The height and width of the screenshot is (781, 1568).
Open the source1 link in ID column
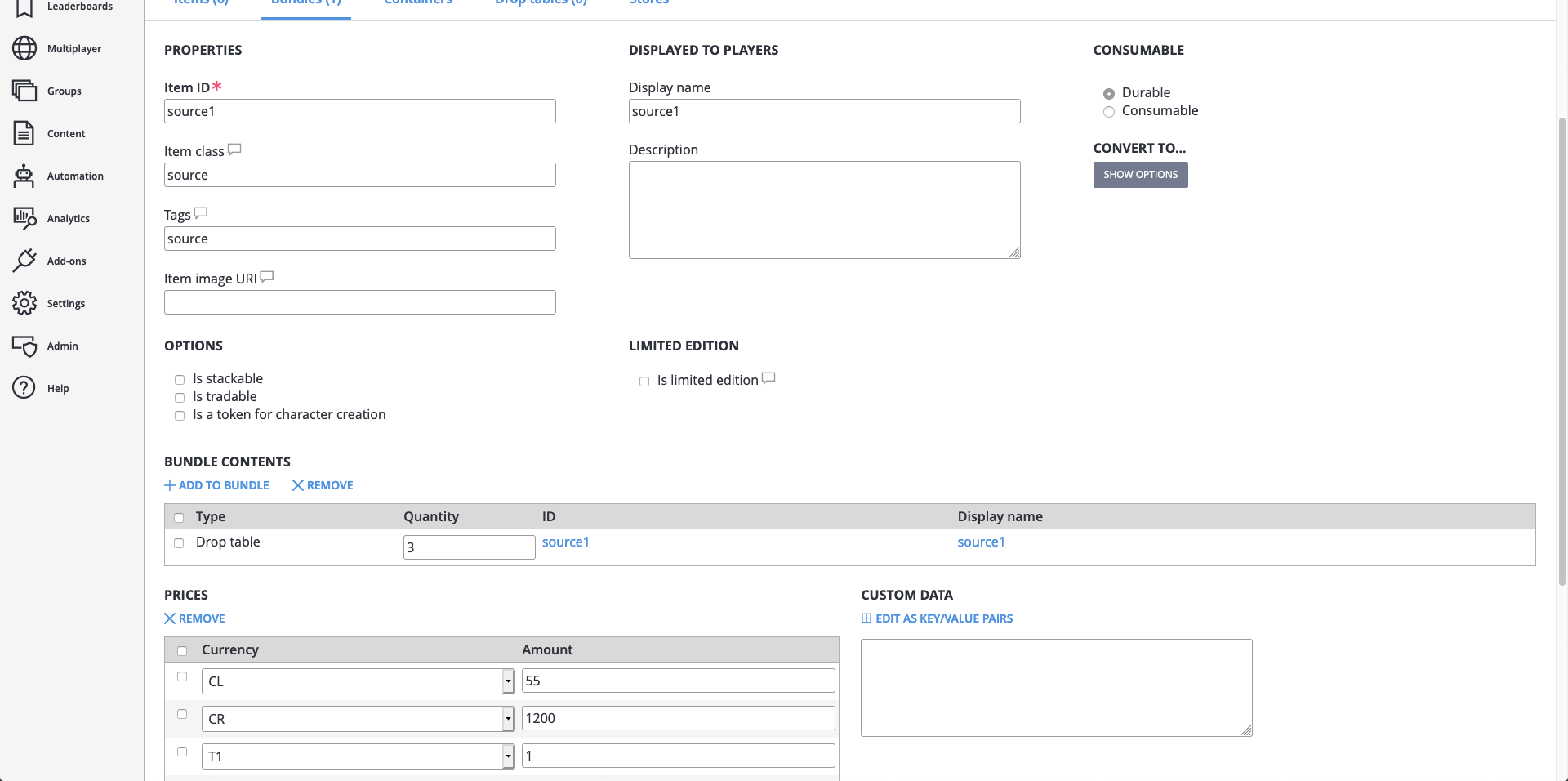tap(565, 542)
